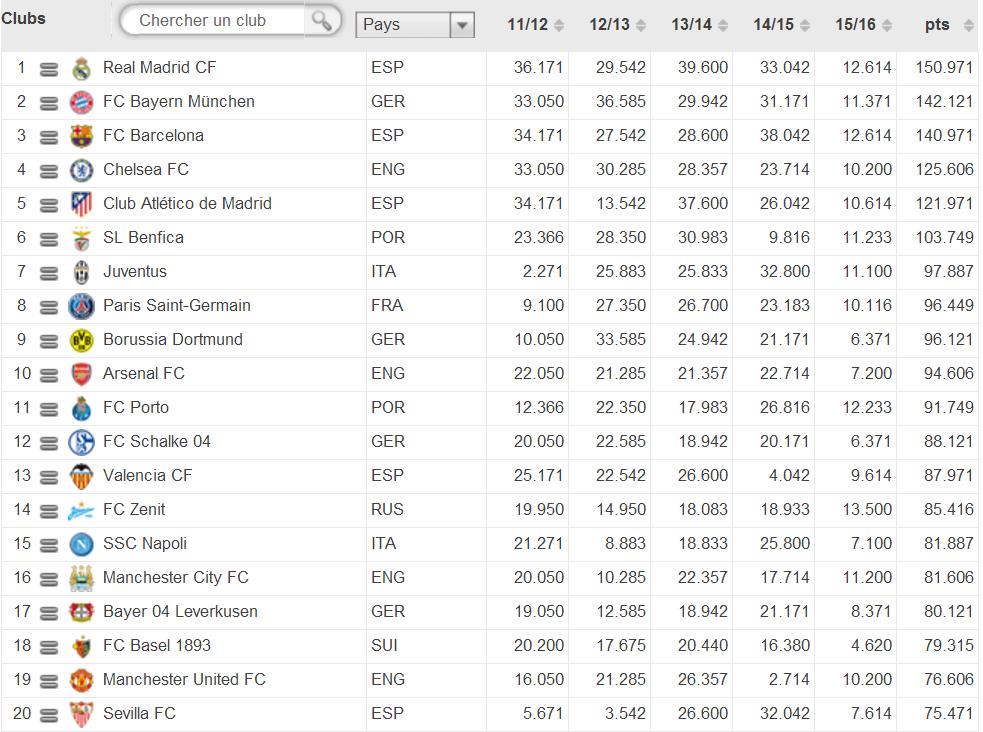Click the FC Schalke 04 crest icon
Image resolution: width=983 pixels, height=732 pixels.
click(x=81, y=442)
